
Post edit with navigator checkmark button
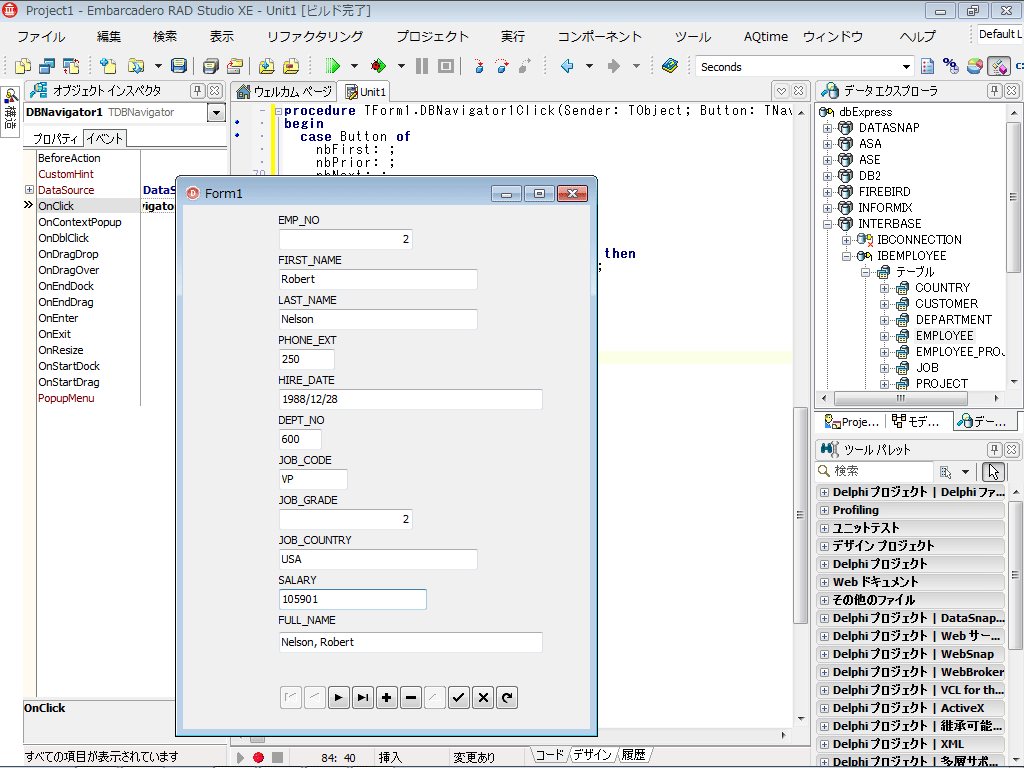click(x=458, y=697)
